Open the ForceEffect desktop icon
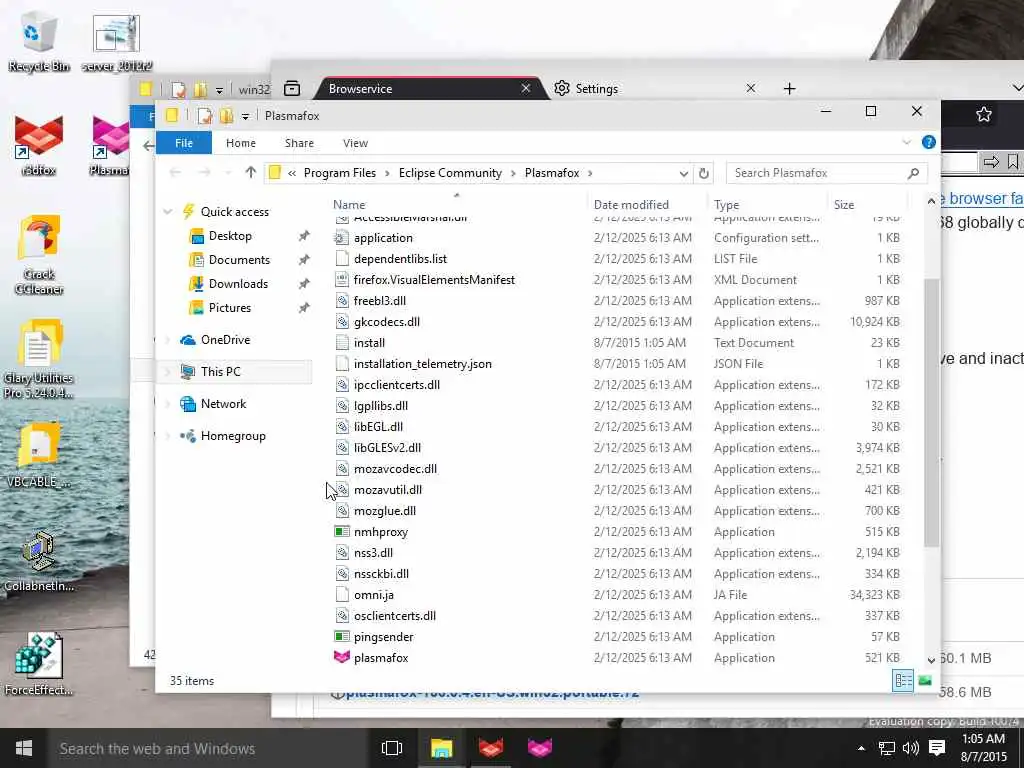This screenshot has height=768, width=1024. (39, 664)
